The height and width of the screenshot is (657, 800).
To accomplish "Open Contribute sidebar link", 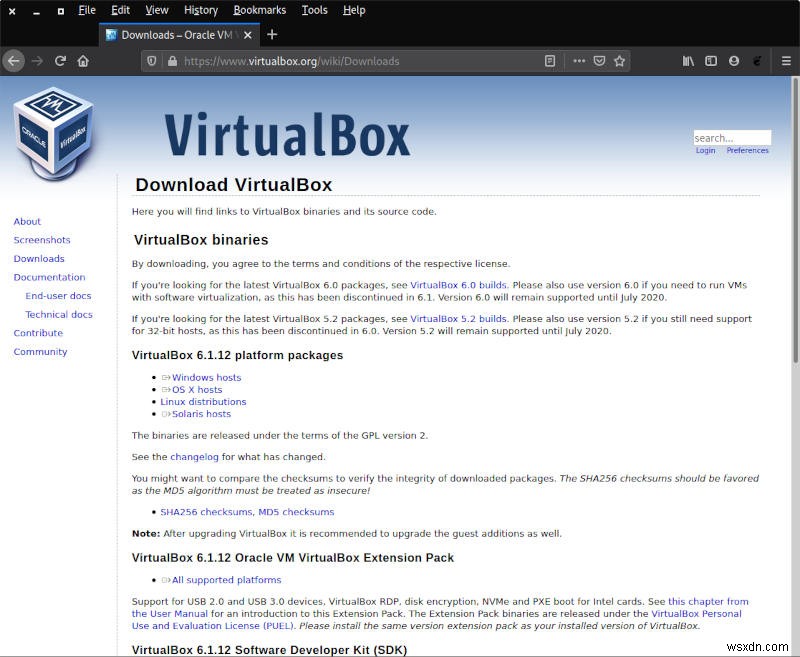I will (38, 333).
